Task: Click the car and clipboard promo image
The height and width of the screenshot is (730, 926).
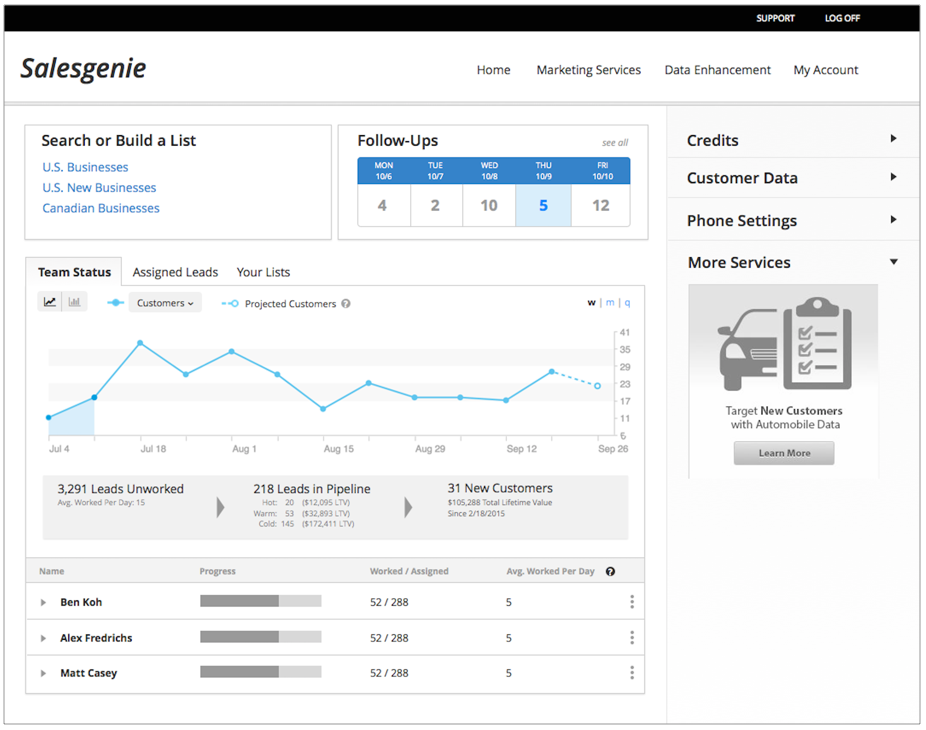Action: 785,344
